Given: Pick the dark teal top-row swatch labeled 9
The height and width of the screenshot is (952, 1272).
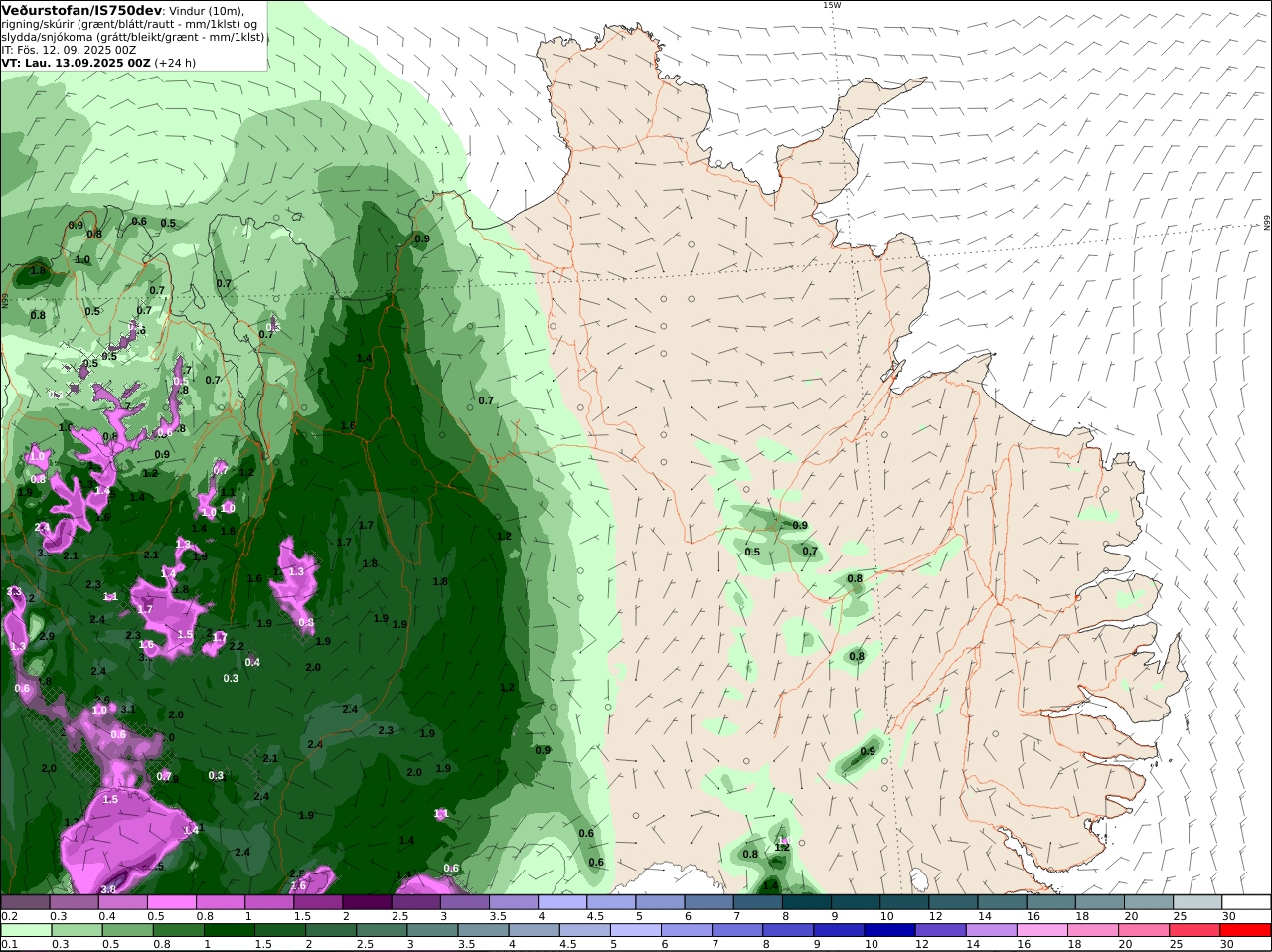Looking at the screenshot, I should 856,902.
